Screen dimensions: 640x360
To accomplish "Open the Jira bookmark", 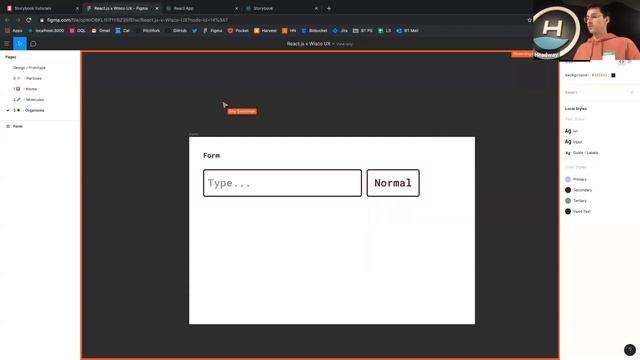I will pyautogui.click(x=340, y=31).
